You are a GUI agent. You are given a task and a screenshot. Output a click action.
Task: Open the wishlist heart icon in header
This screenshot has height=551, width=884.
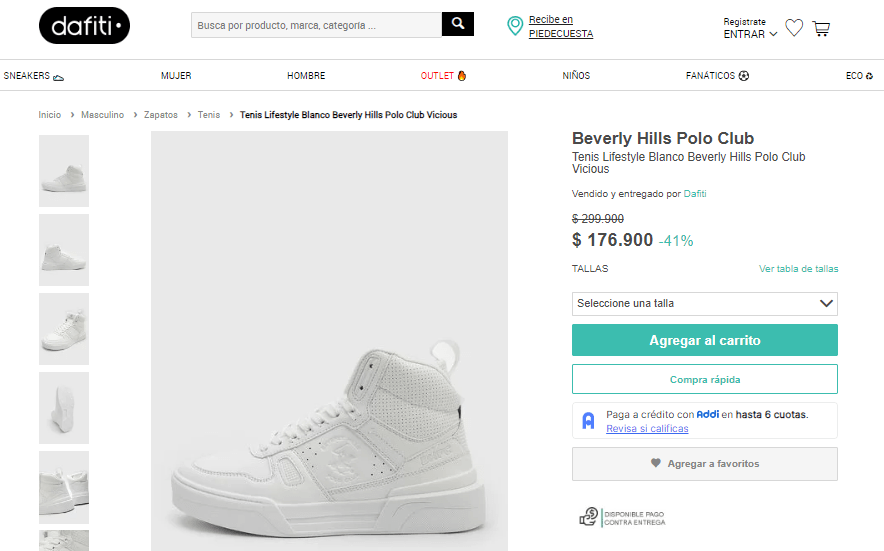[x=794, y=28]
